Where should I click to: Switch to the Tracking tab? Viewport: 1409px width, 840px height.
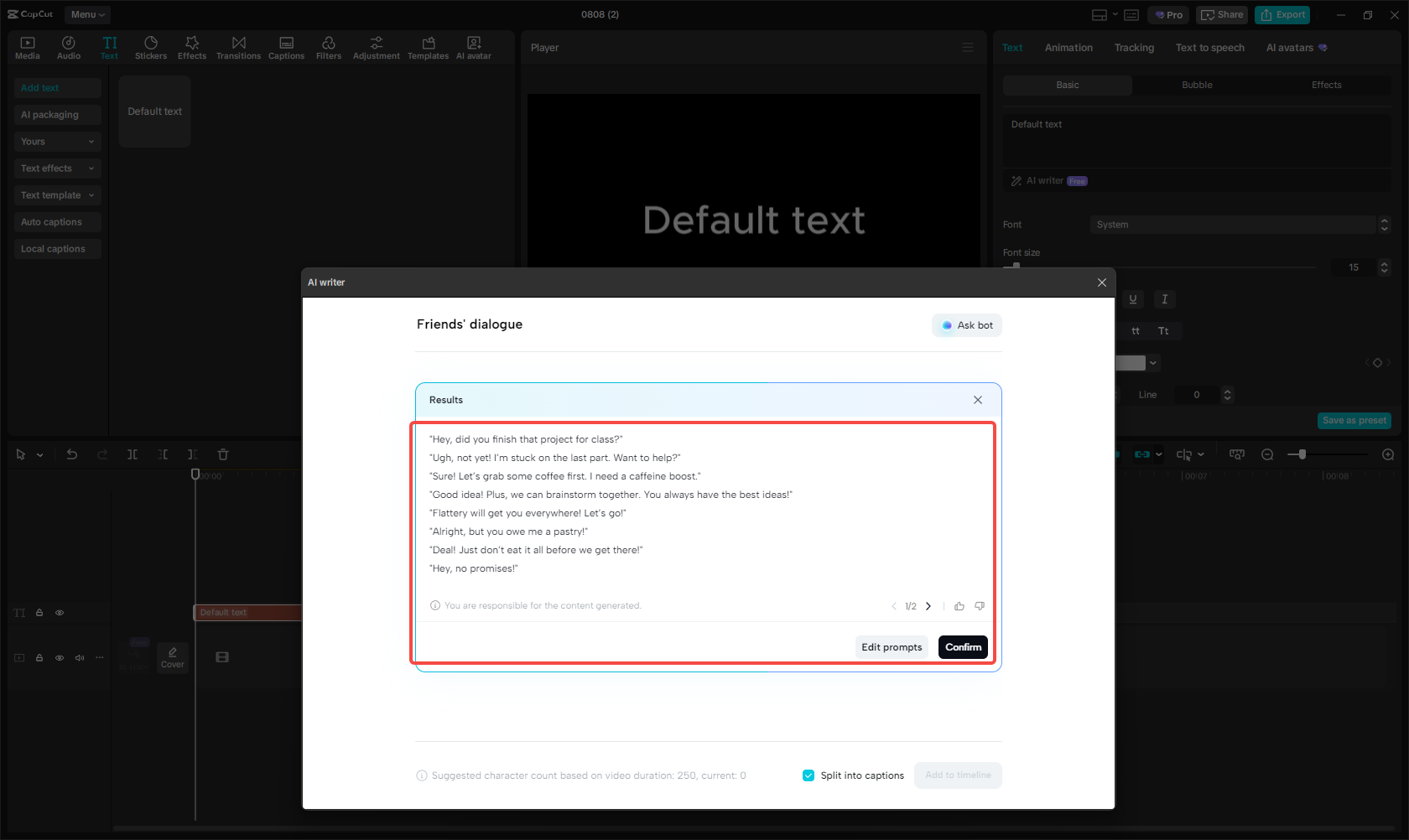point(1134,48)
